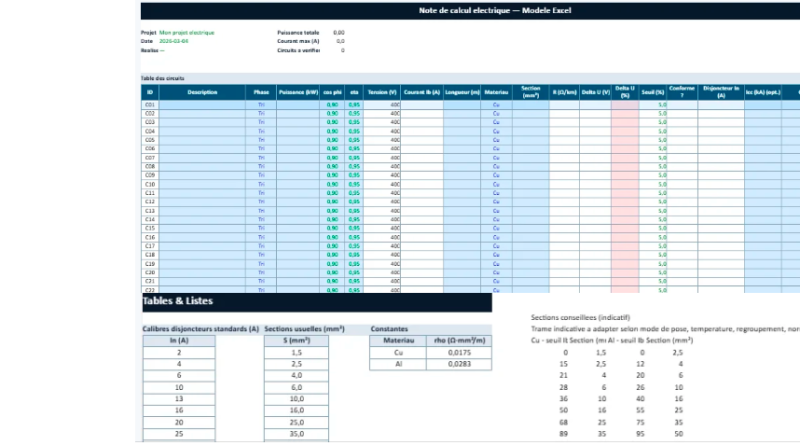Click value 89 in Sections conseillees table

[x=563, y=434]
